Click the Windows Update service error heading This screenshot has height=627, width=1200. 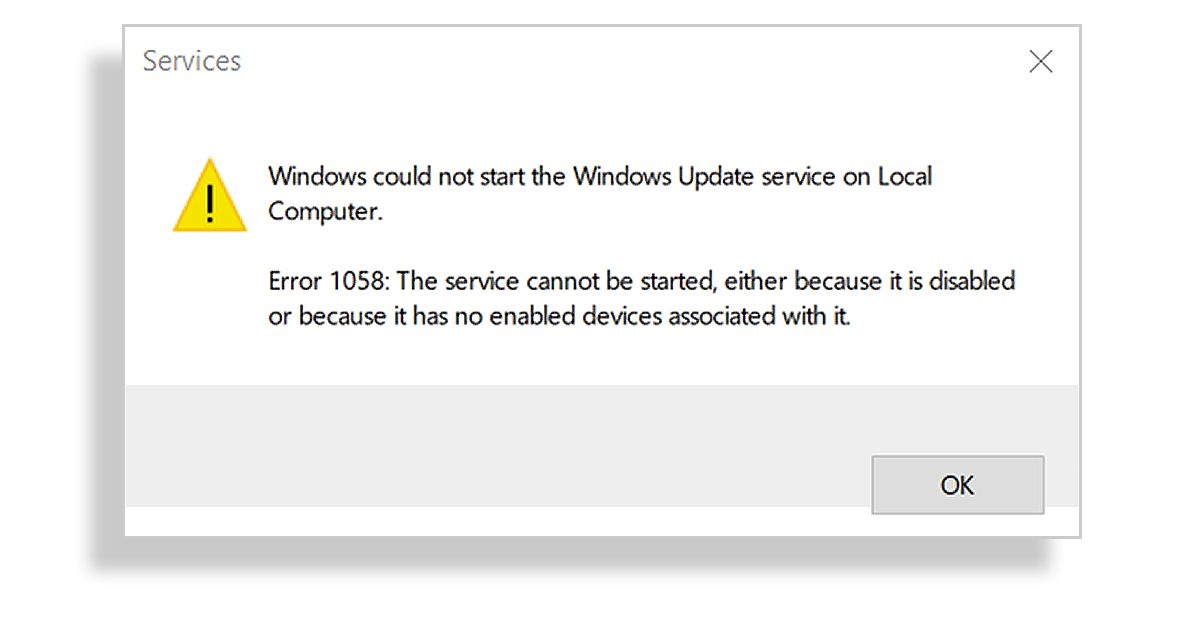[x=599, y=176]
